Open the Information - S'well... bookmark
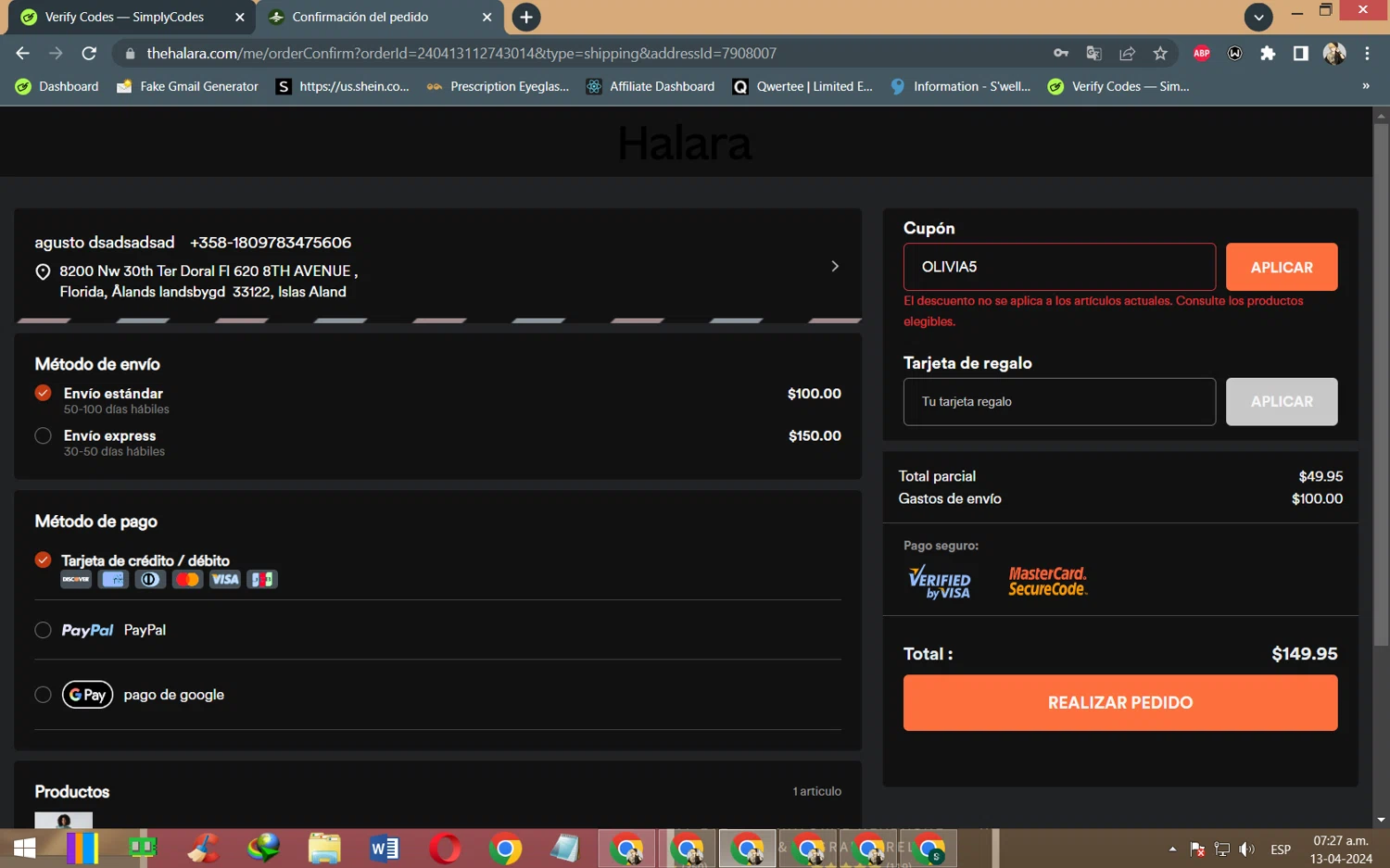1390x868 pixels. [961, 86]
